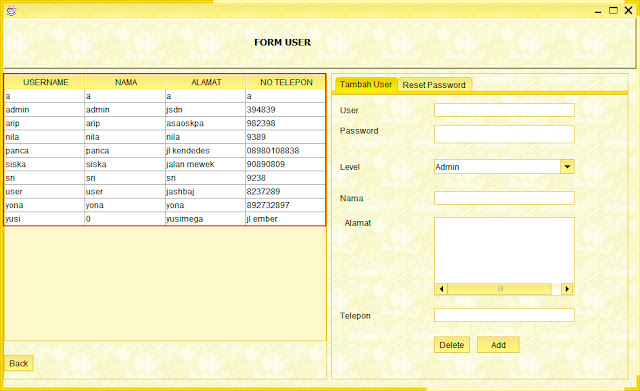Select Admin value in Level combo box
This screenshot has width=640, height=391.
tap(497, 167)
